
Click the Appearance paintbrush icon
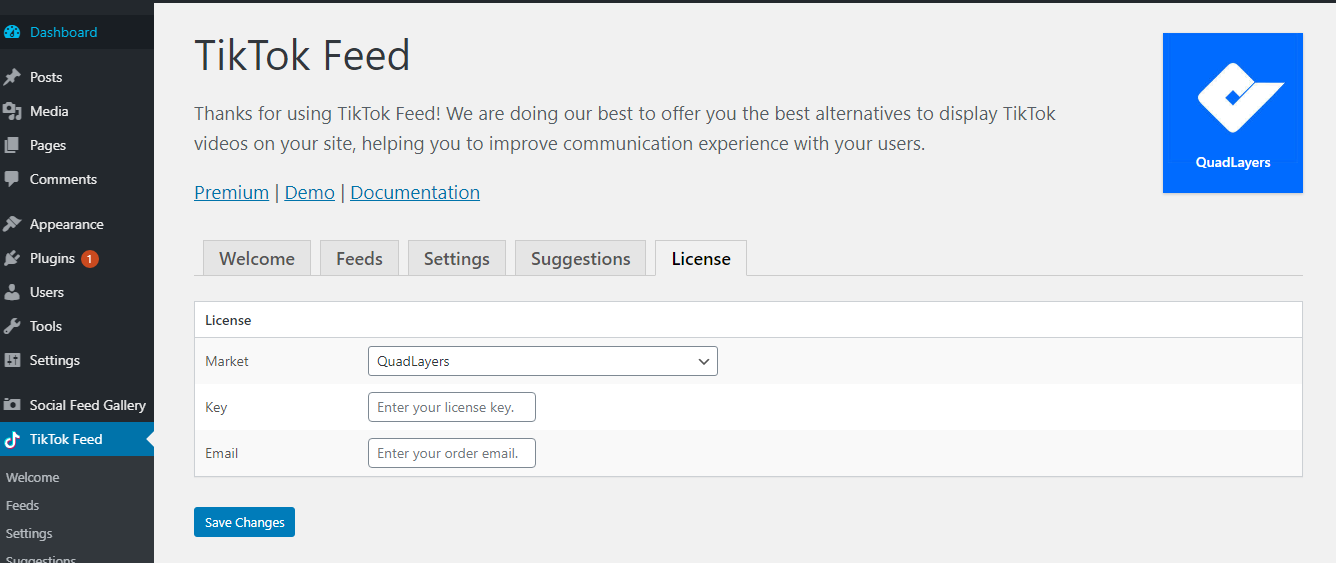point(12,224)
